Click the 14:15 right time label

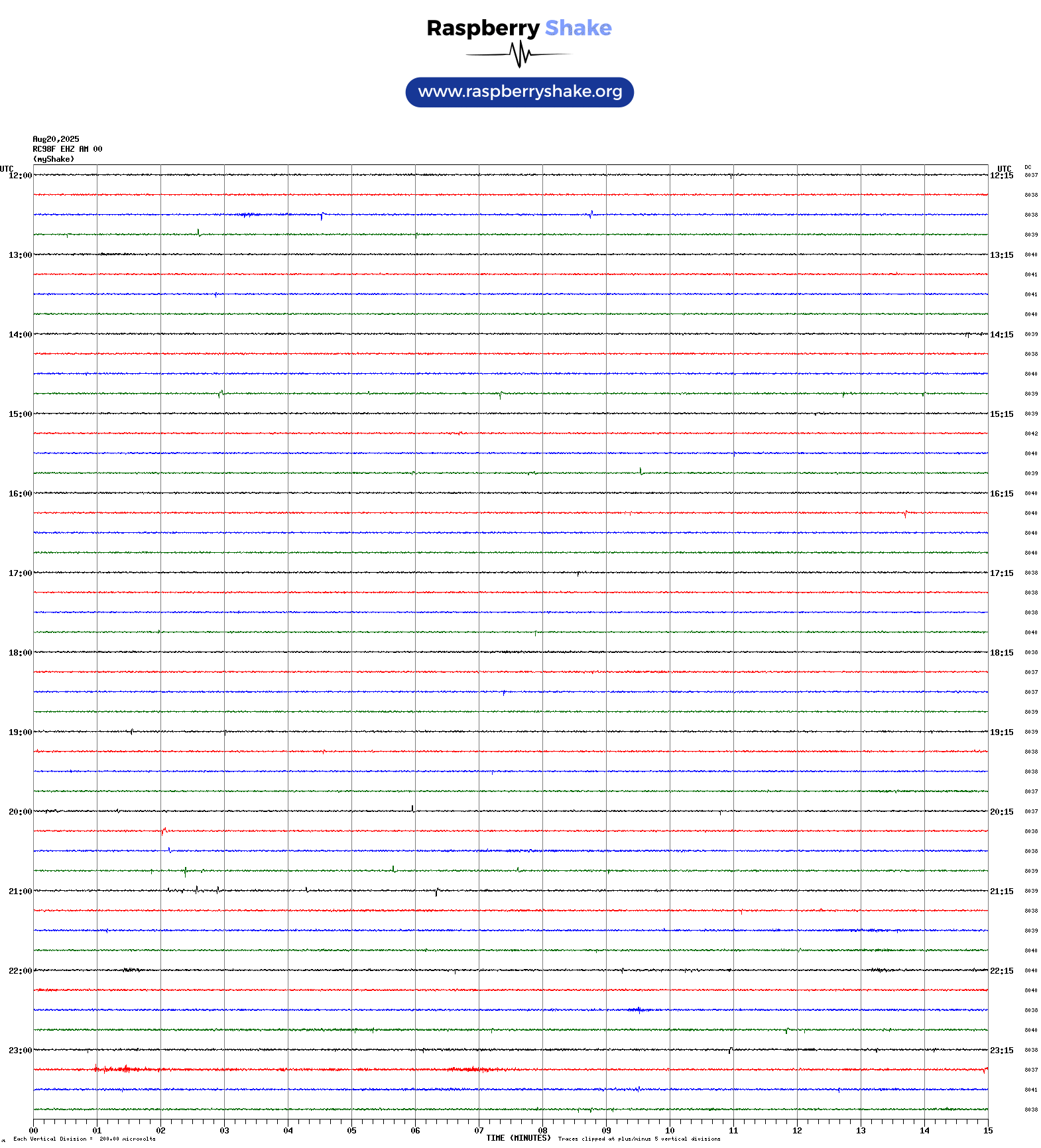click(1002, 335)
